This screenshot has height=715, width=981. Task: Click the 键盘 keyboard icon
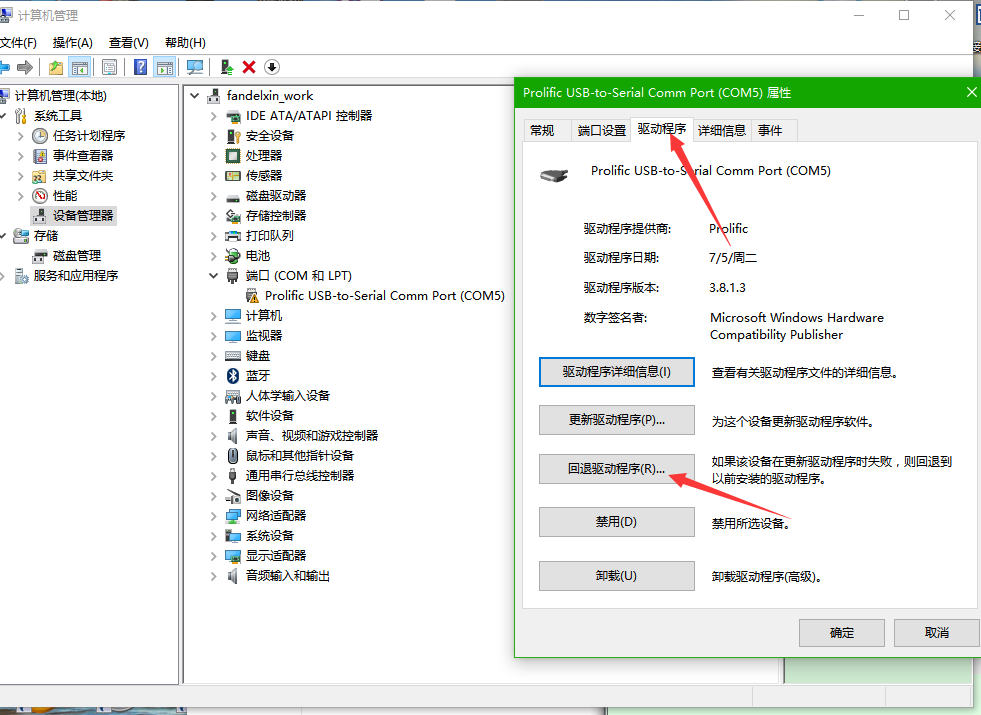233,356
